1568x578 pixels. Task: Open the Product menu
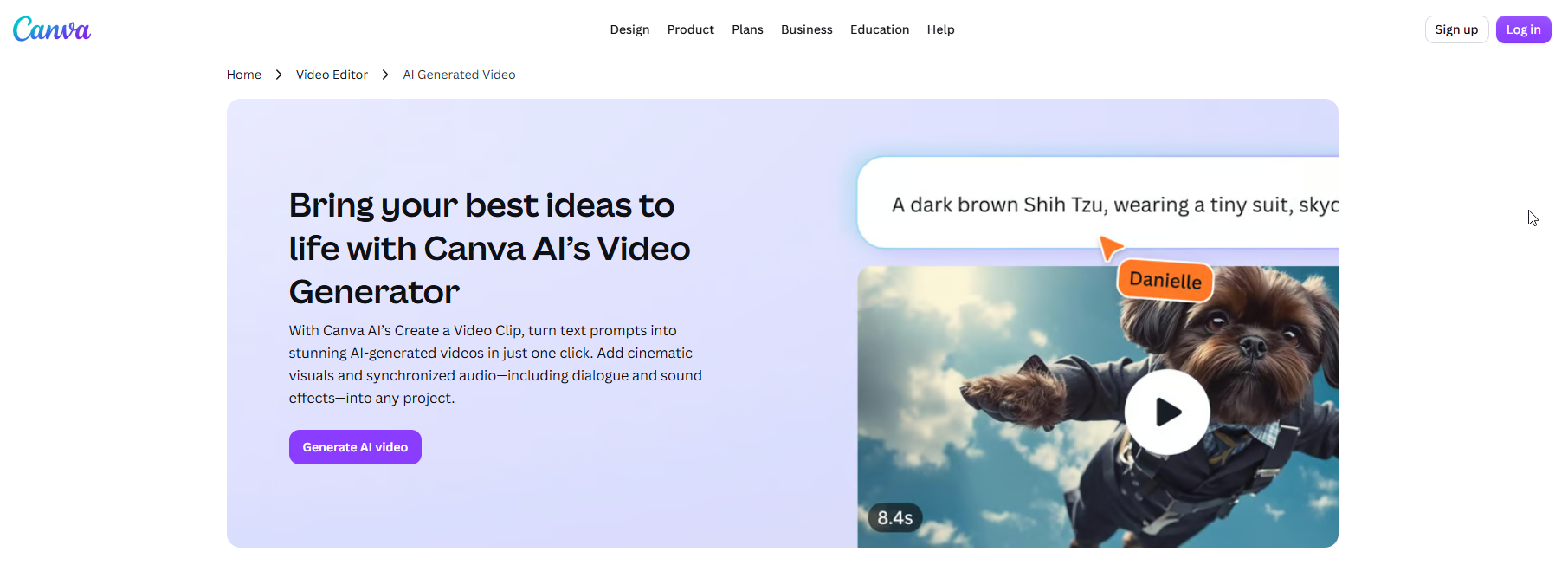click(691, 29)
